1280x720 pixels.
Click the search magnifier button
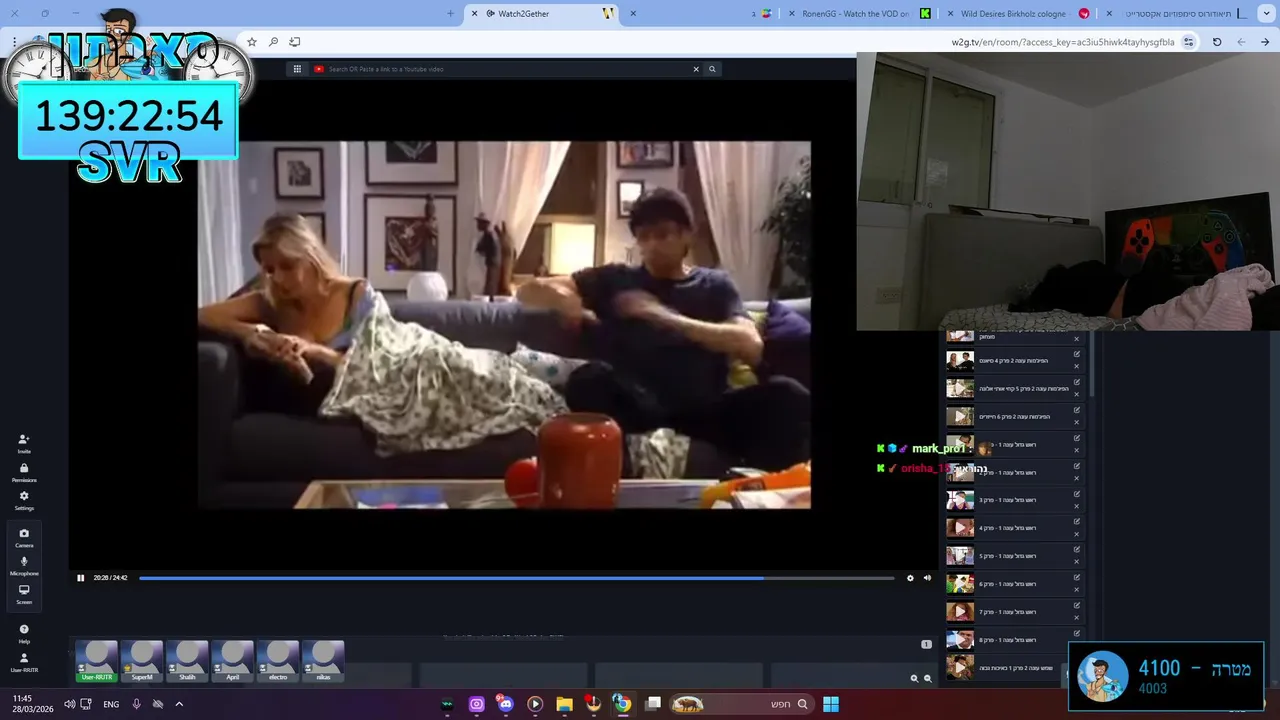(x=712, y=69)
